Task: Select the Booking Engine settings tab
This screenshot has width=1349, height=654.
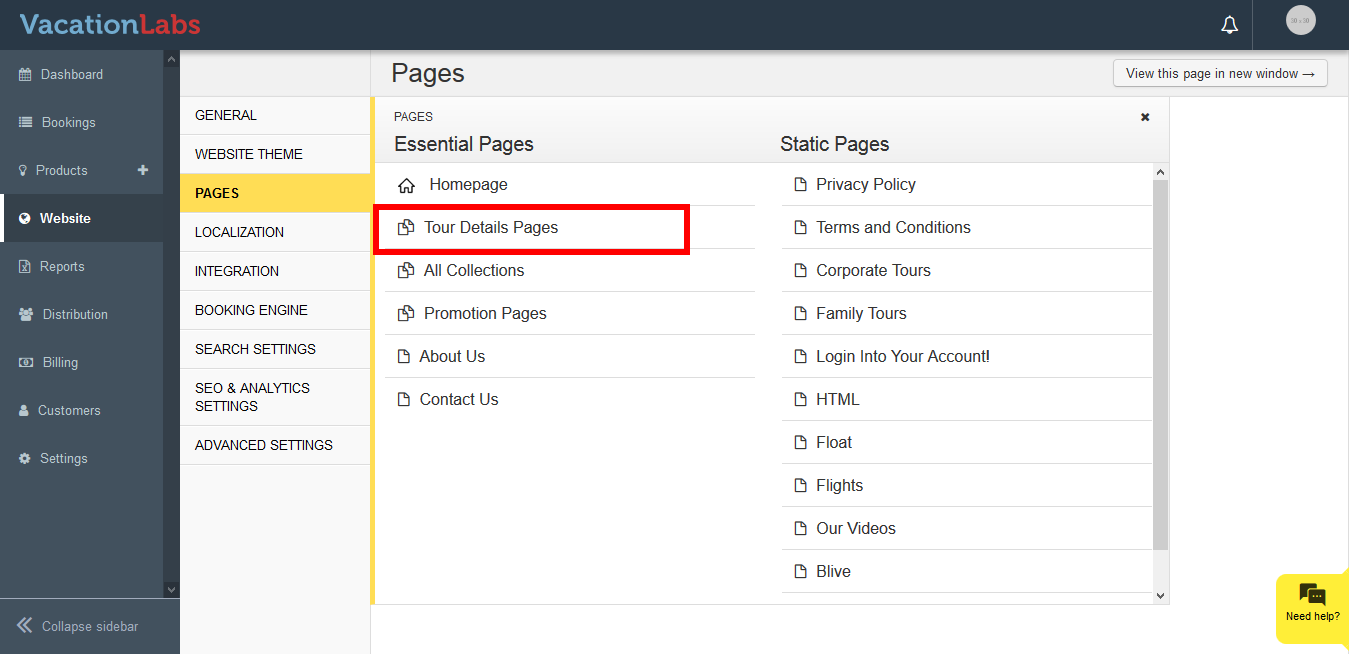Action: pos(251,310)
